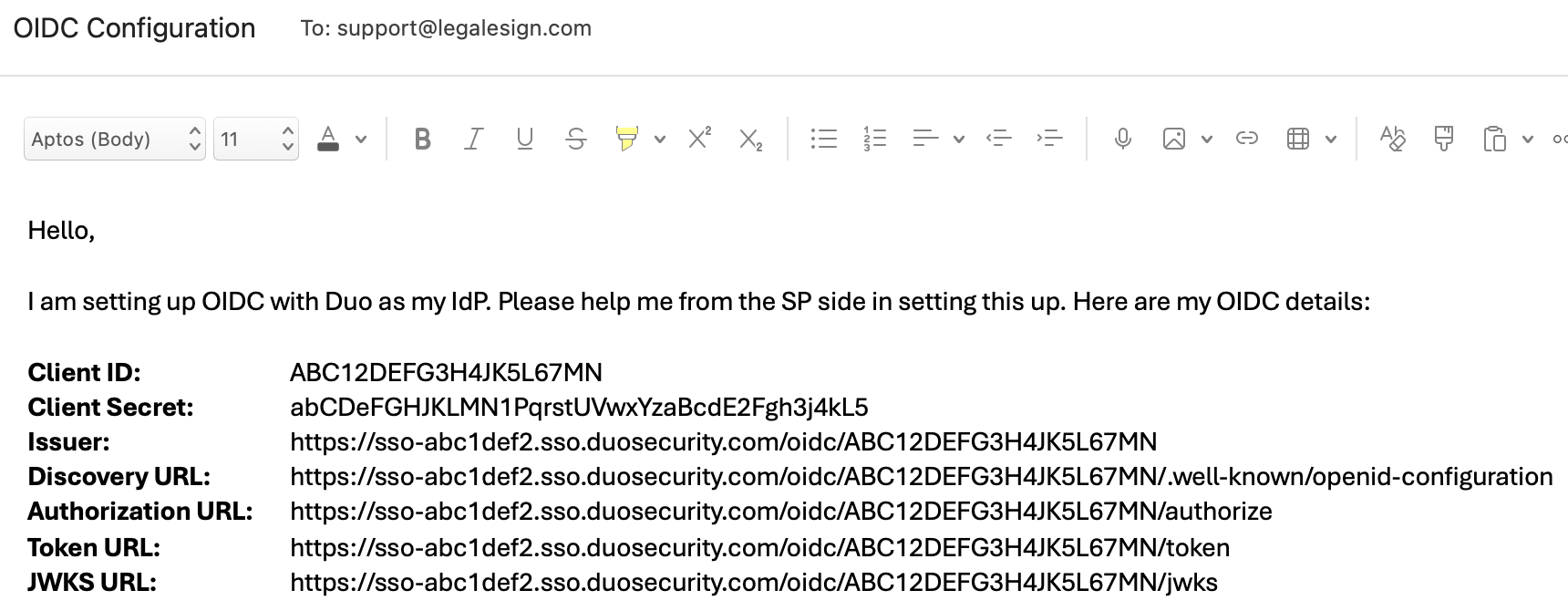Toggle underline formatting
Screen dimensions: 1568x611
tap(524, 139)
